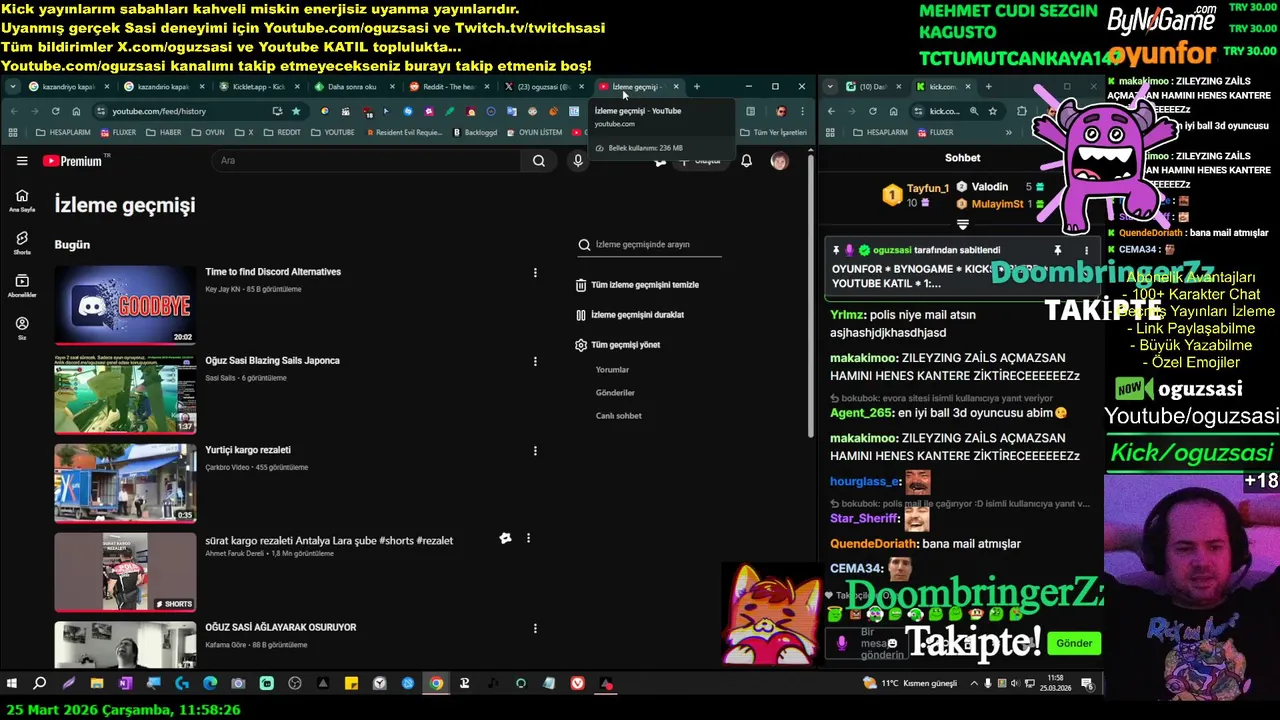Open Shorts in the YouTube sidebar
1280x720 pixels.
click(x=22, y=243)
